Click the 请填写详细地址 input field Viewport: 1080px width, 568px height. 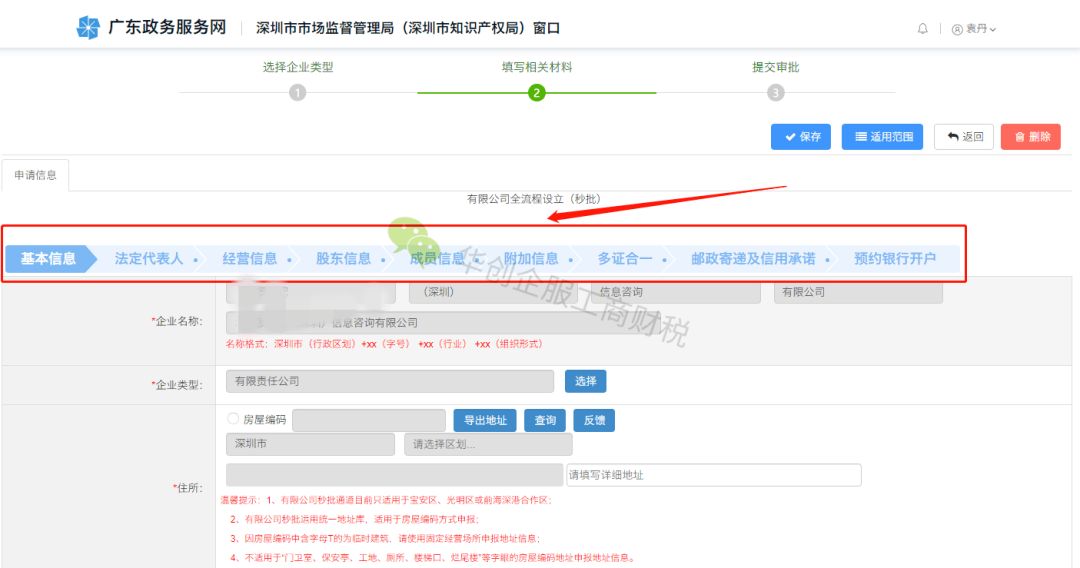(714, 475)
